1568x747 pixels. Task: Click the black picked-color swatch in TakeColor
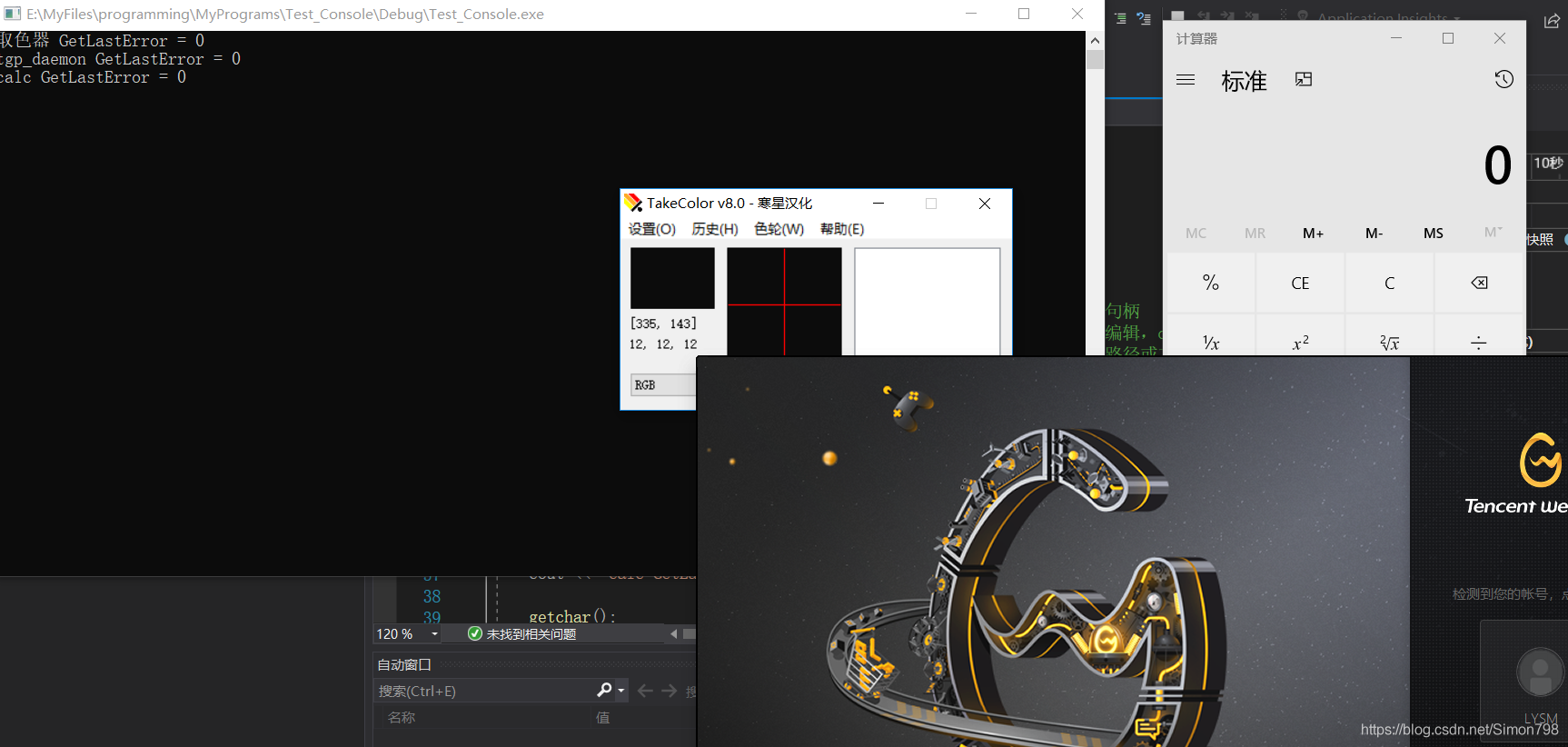(672, 278)
